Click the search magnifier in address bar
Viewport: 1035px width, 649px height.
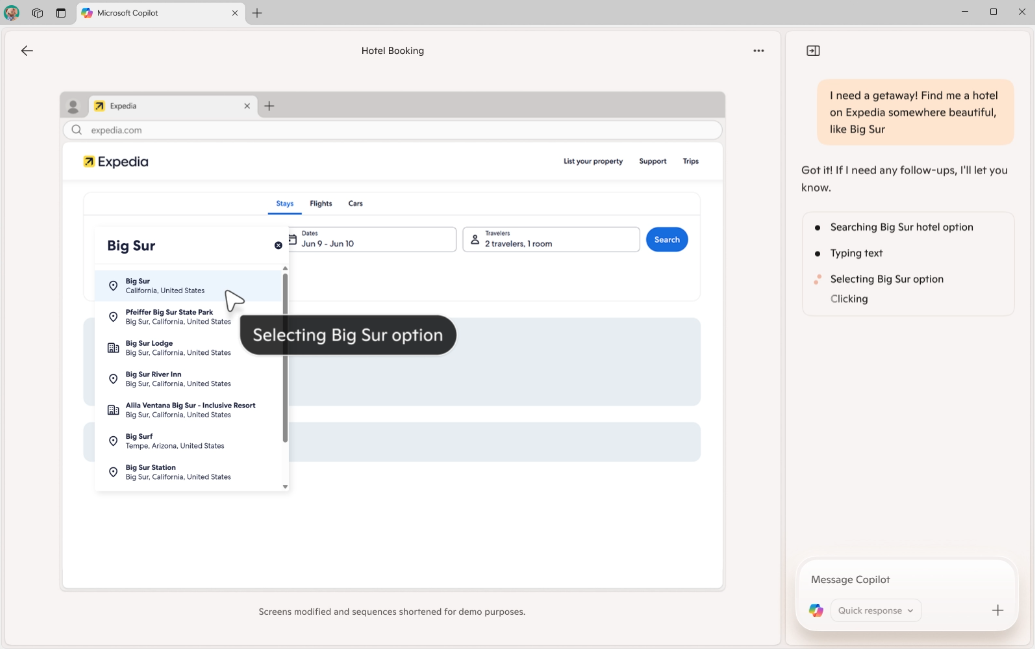(77, 130)
